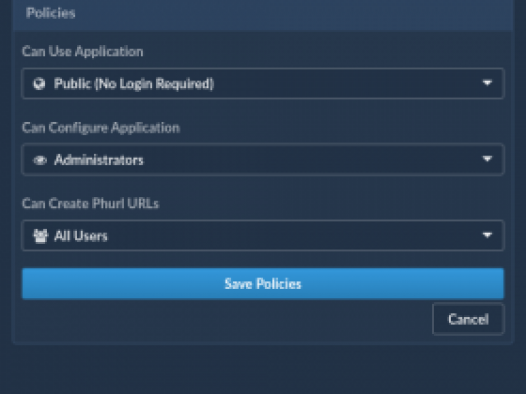
Task: Click the Policies panel header
Action: tap(263, 15)
